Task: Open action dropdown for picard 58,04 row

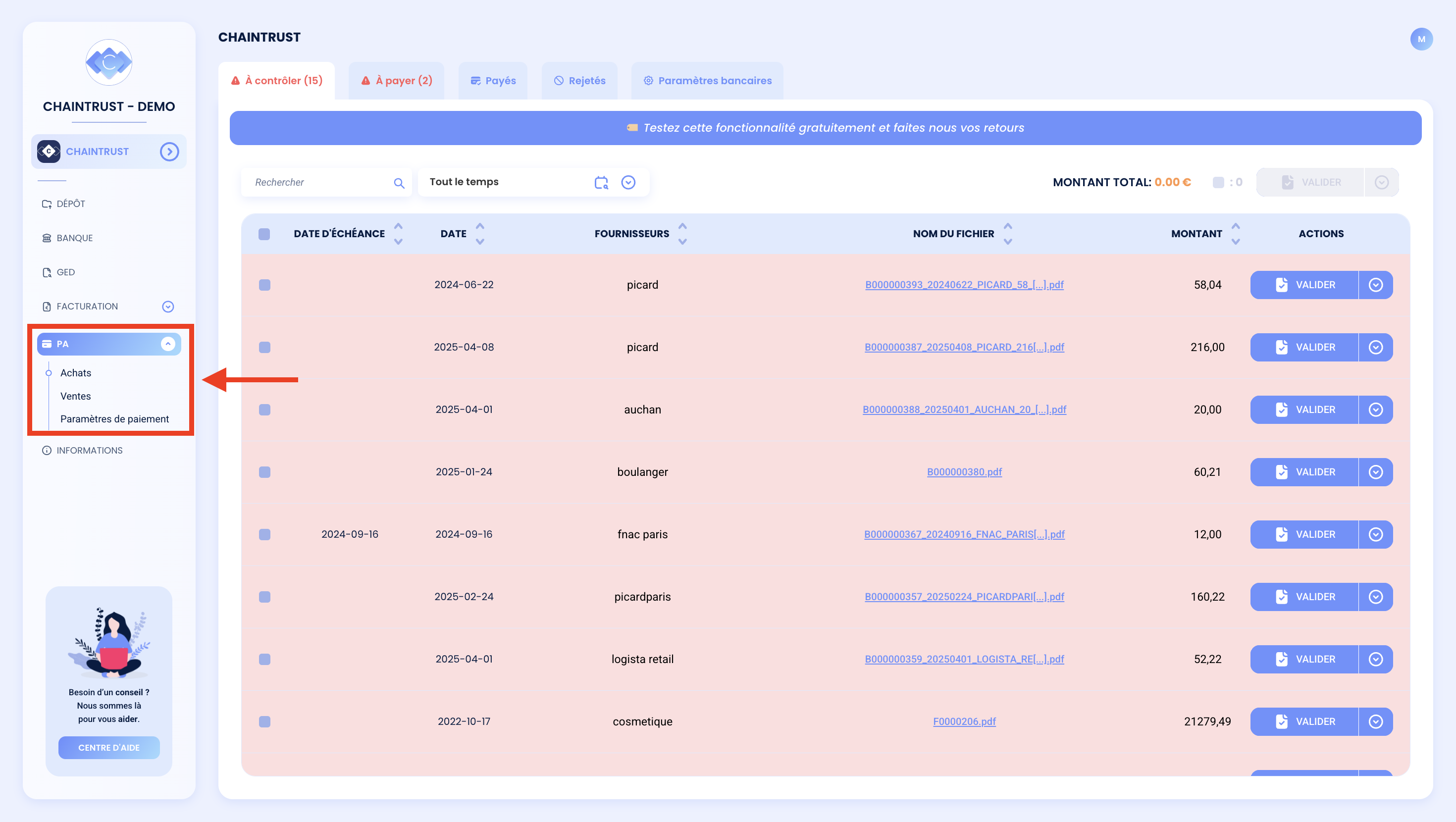Action: [x=1376, y=285]
